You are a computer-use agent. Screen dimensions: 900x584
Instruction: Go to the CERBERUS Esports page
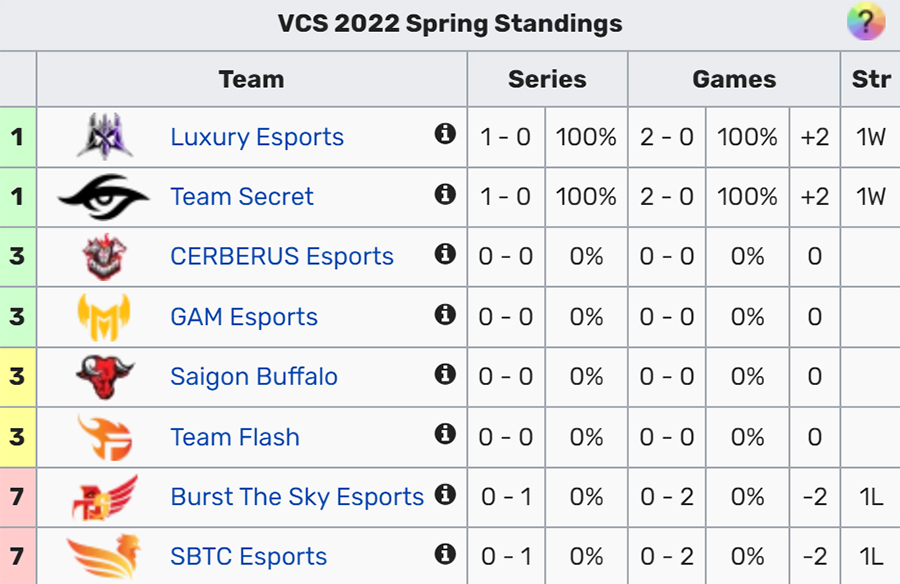pos(282,257)
